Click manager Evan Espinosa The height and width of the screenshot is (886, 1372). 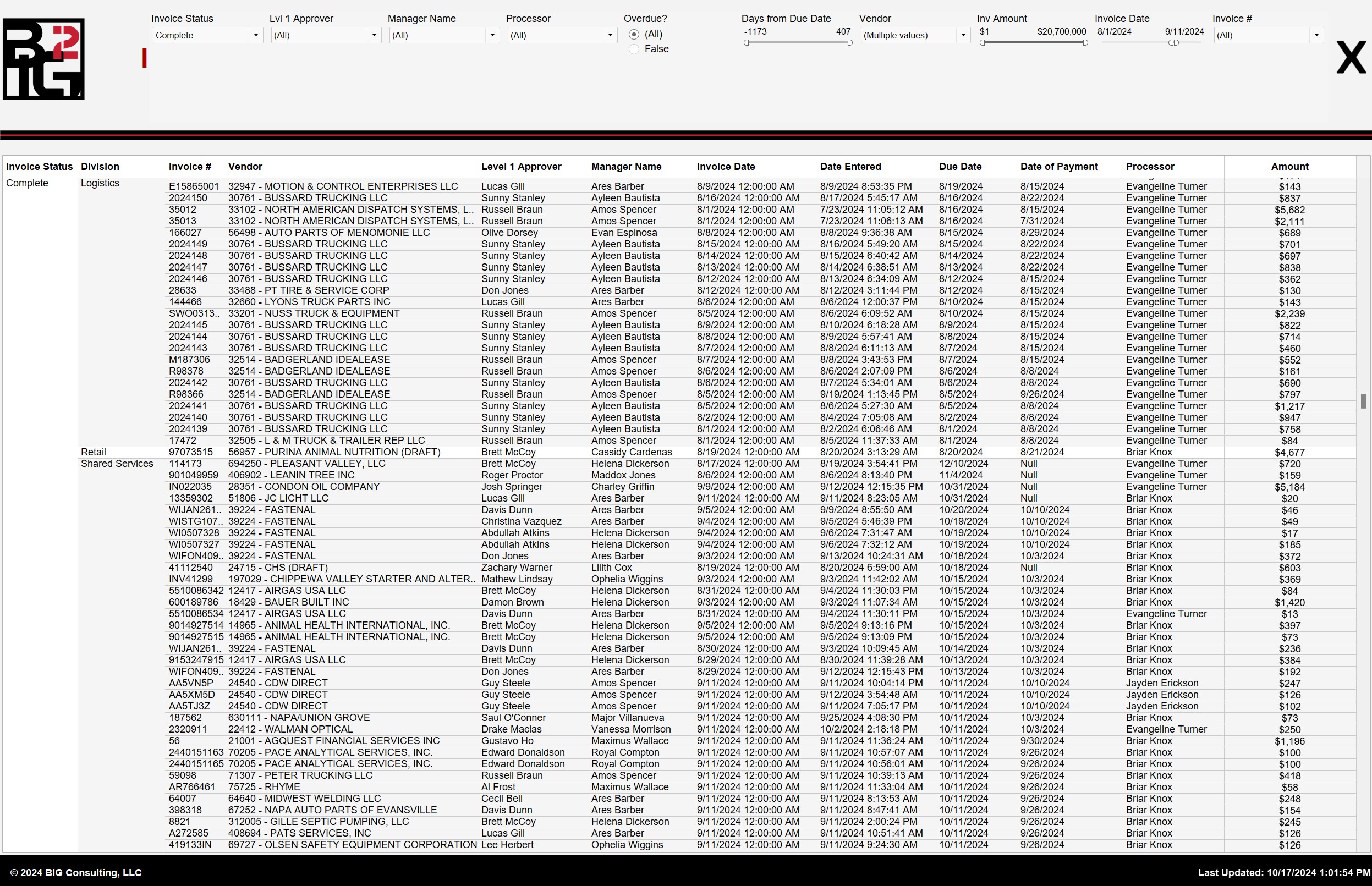point(624,233)
